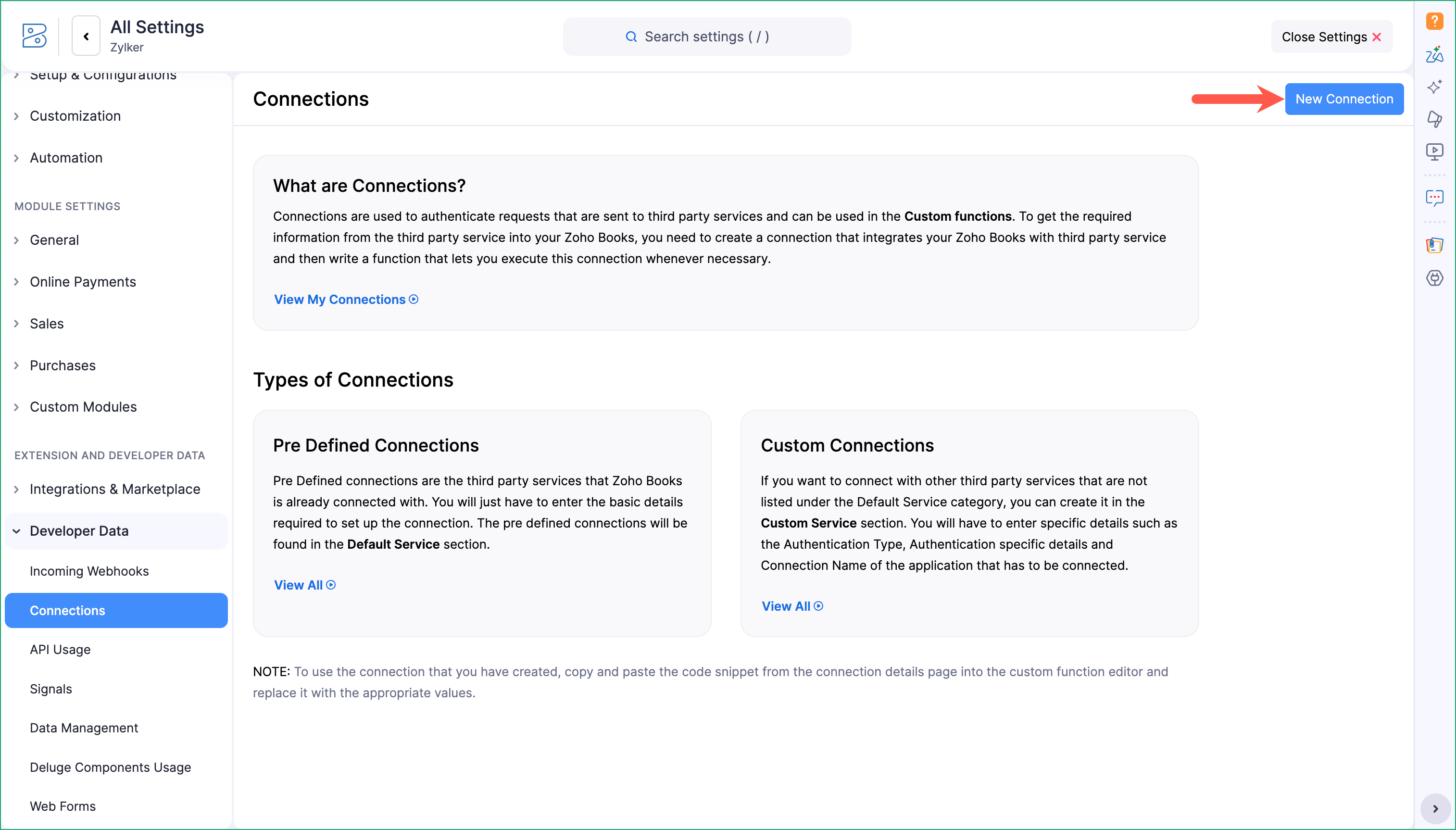Viewport: 1456px width, 830px height.
Task: Open the chat message bubble icon
Action: tap(1434, 198)
